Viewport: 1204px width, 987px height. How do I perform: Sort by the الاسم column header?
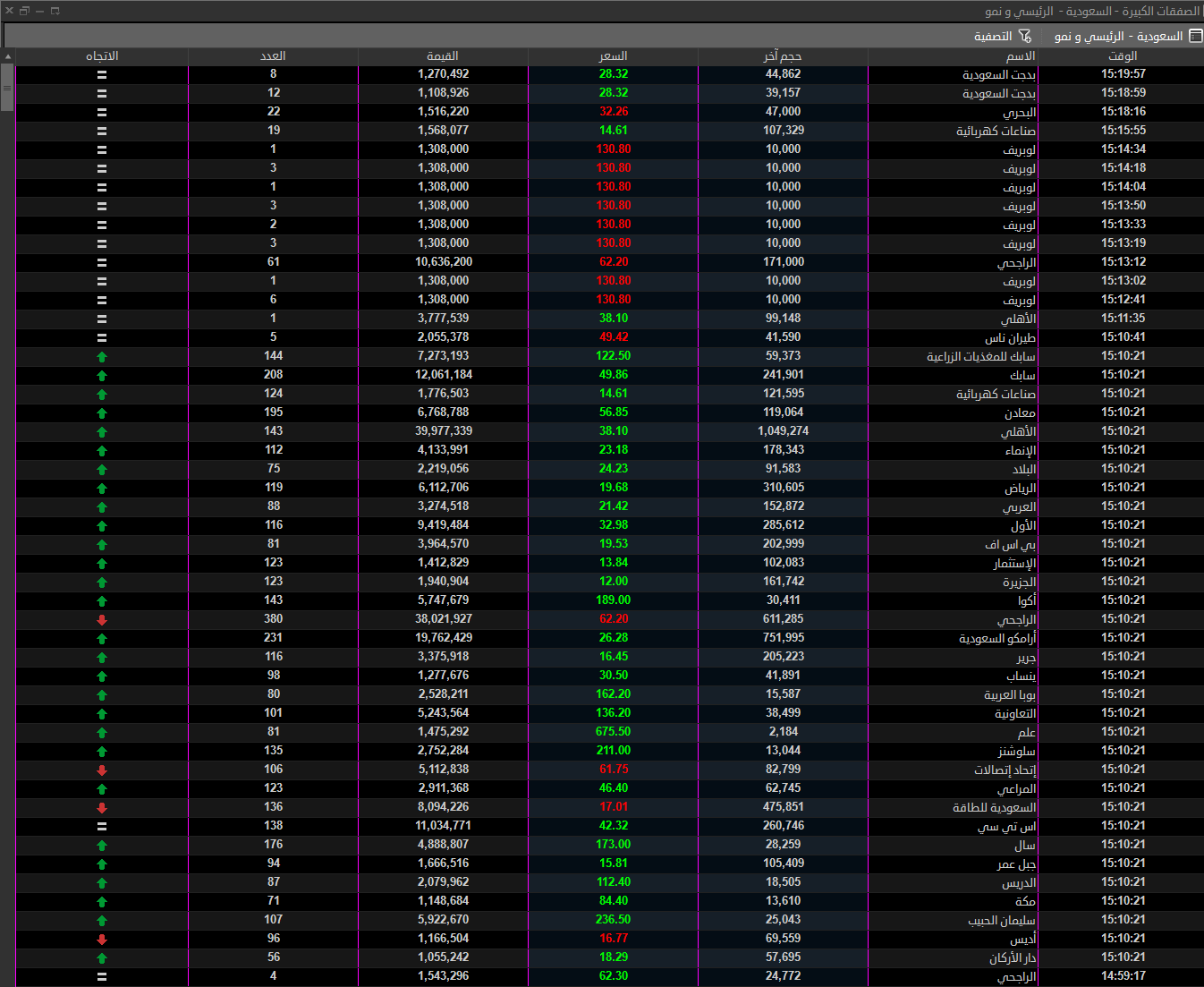click(954, 55)
